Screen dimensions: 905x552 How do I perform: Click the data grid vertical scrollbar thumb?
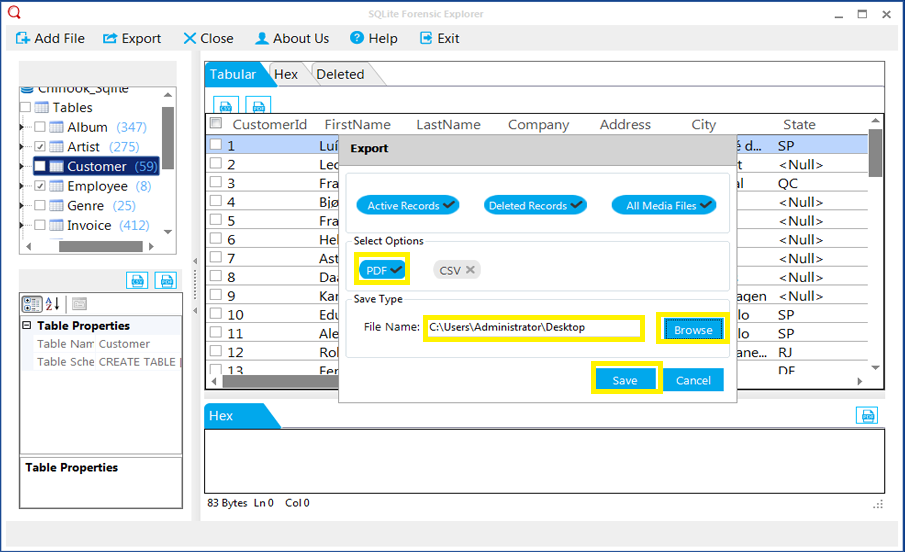click(x=875, y=153)
